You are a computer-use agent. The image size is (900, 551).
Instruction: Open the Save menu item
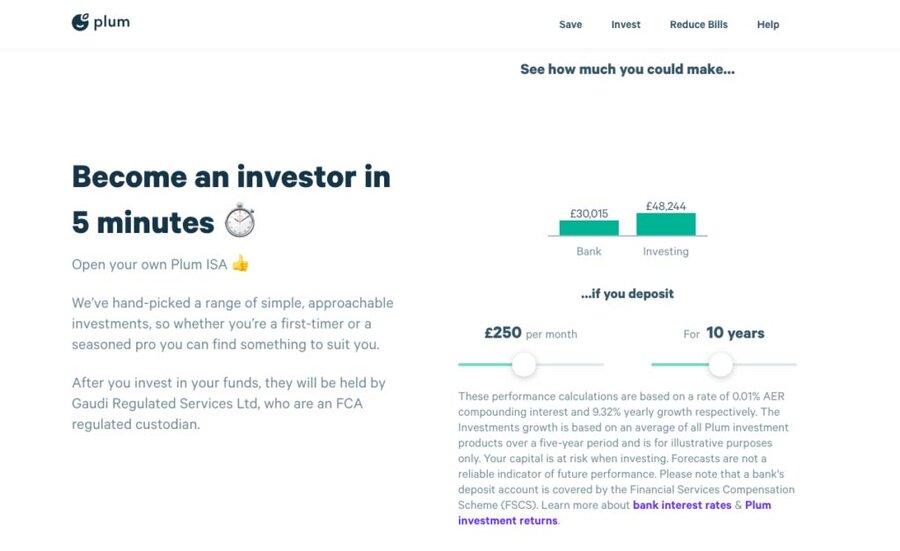click(571, 25)
